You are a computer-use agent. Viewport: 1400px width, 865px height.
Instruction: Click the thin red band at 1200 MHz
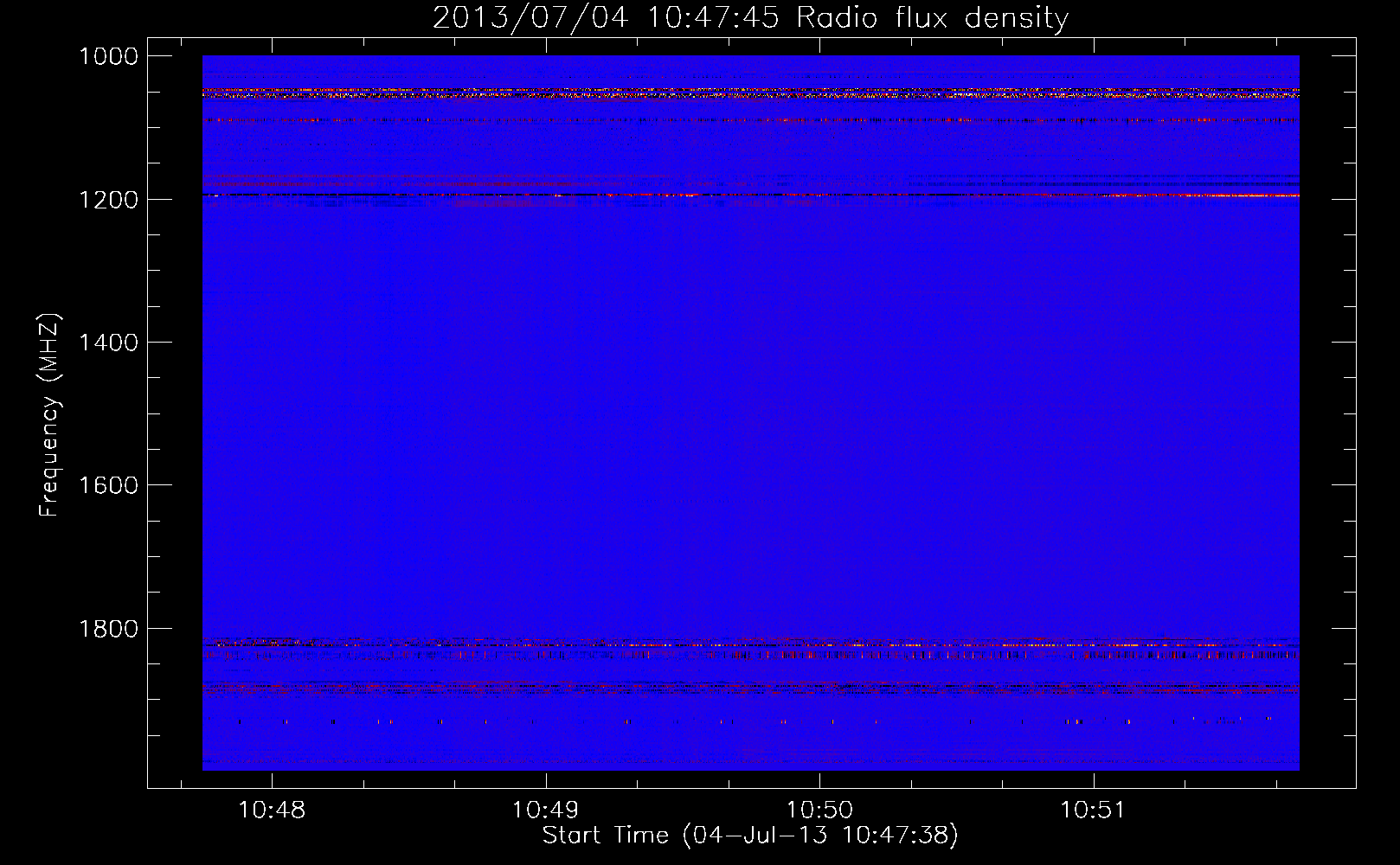point(750,195)
